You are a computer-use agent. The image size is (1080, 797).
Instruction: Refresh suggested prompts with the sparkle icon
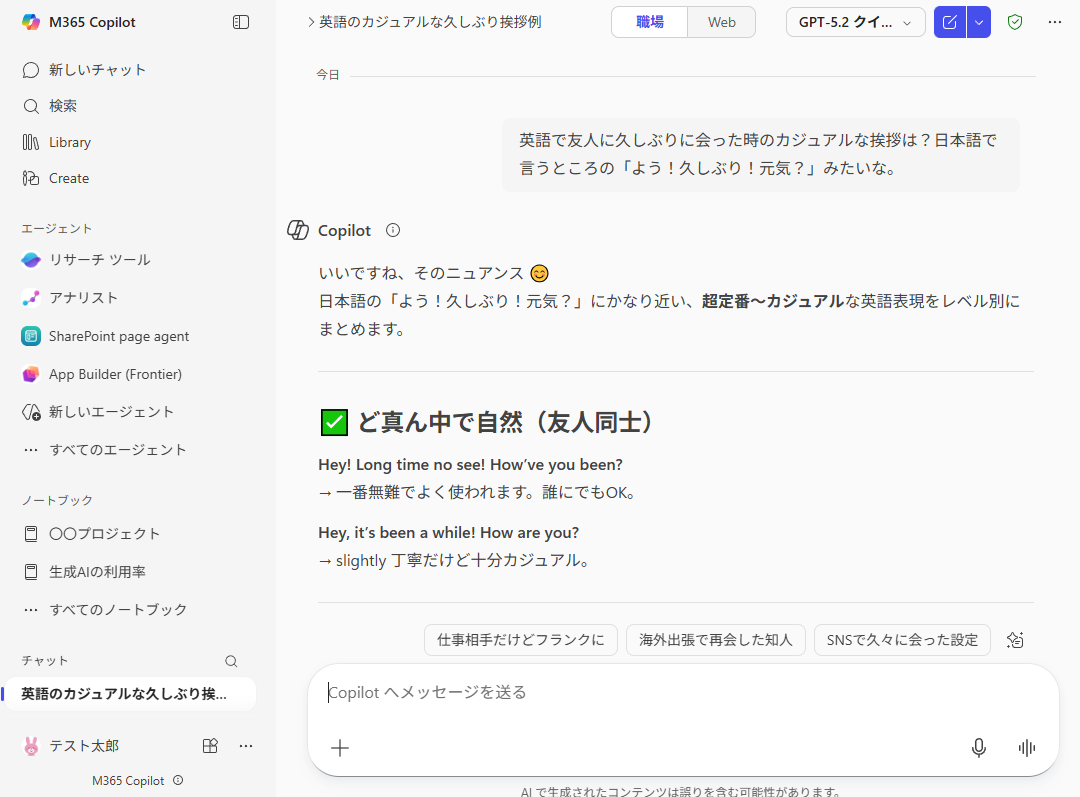(1016, 640)
